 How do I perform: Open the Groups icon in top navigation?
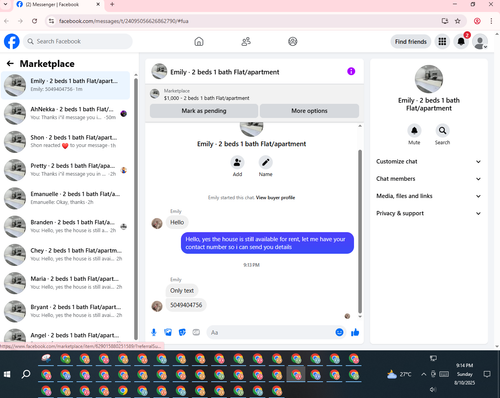tap(293, 42)
